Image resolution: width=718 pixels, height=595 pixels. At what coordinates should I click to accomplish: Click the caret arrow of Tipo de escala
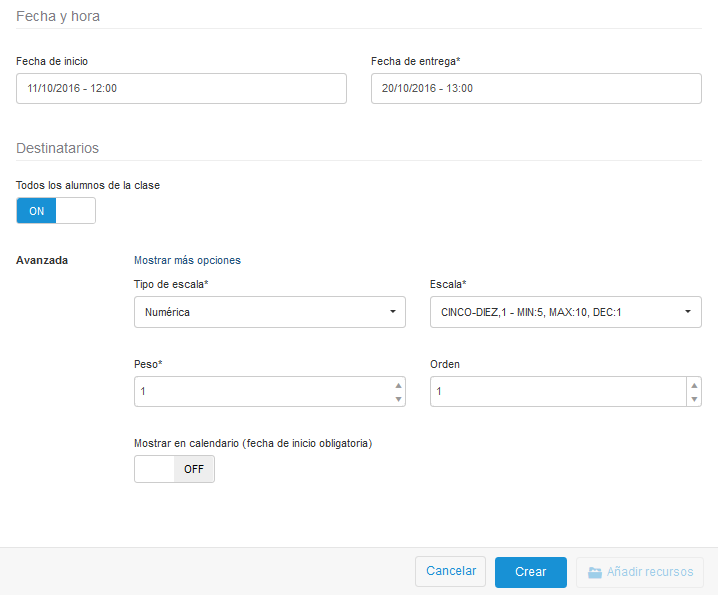(391, 312)
